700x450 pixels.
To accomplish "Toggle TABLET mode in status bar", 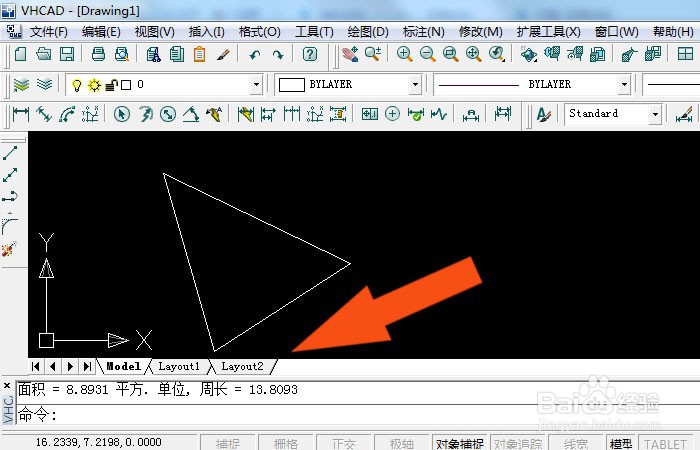I will point(665,443).
